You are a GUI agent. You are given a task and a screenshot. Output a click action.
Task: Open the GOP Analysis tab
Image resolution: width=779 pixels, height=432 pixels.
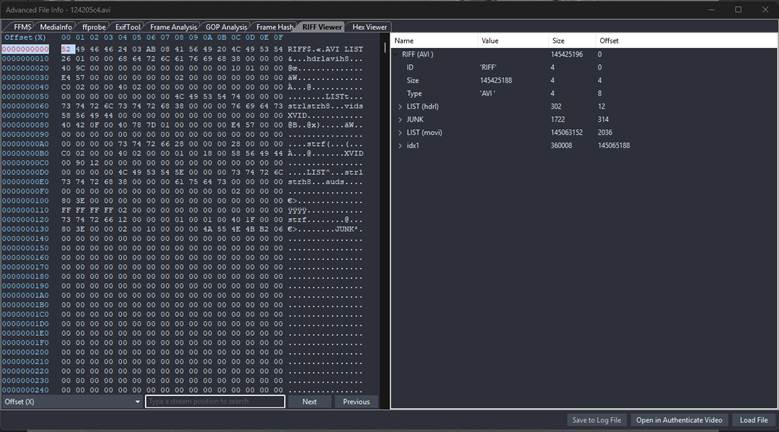coord(226,27)
